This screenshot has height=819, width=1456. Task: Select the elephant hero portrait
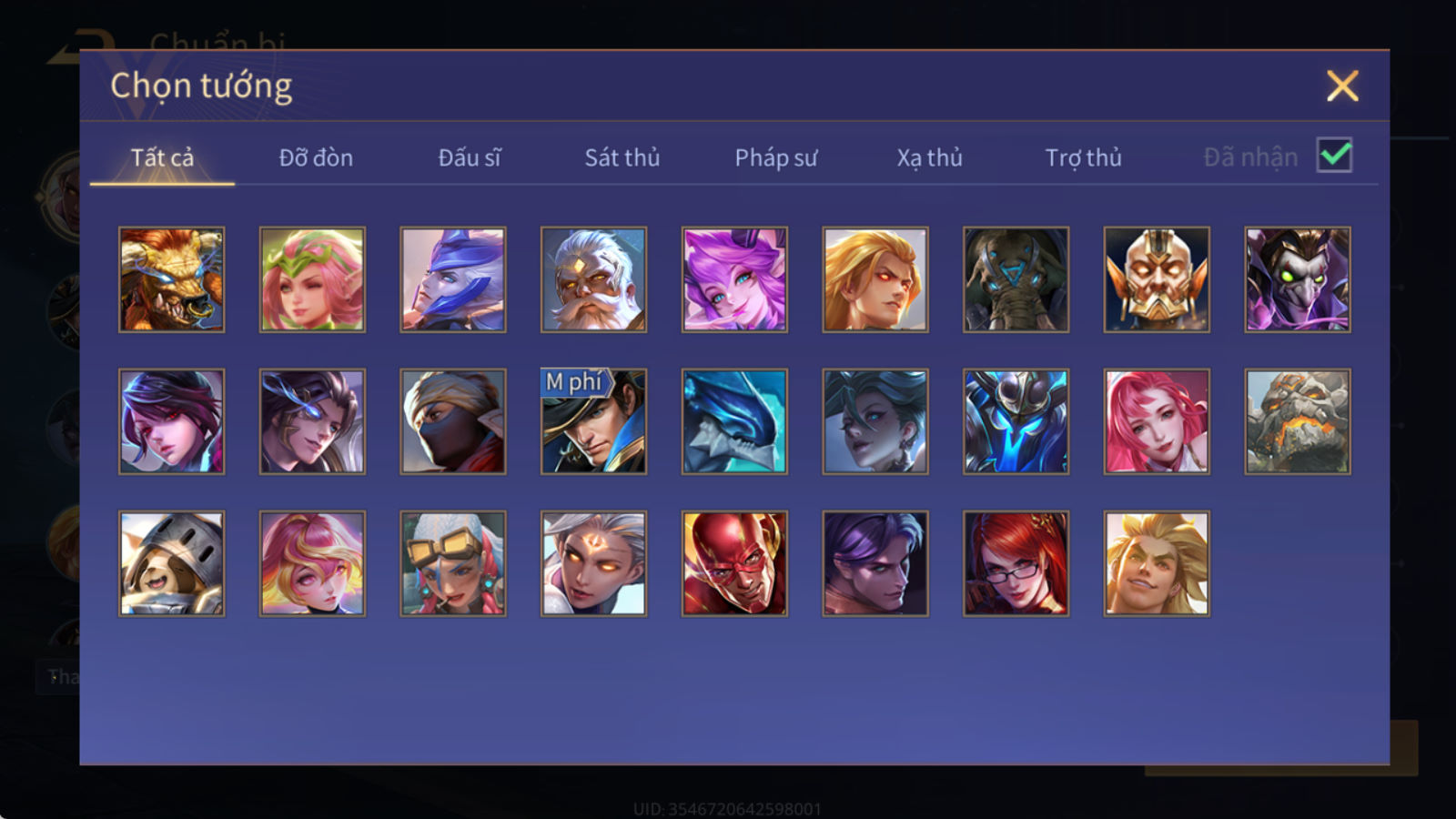(x=1016, y=279)
